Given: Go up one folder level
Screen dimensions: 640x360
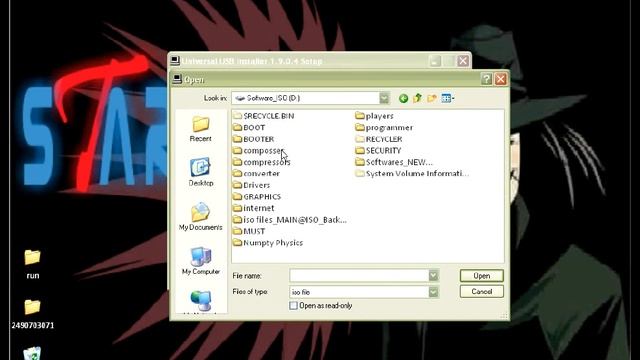Looking at the screenshot, I should coord(417,98).
